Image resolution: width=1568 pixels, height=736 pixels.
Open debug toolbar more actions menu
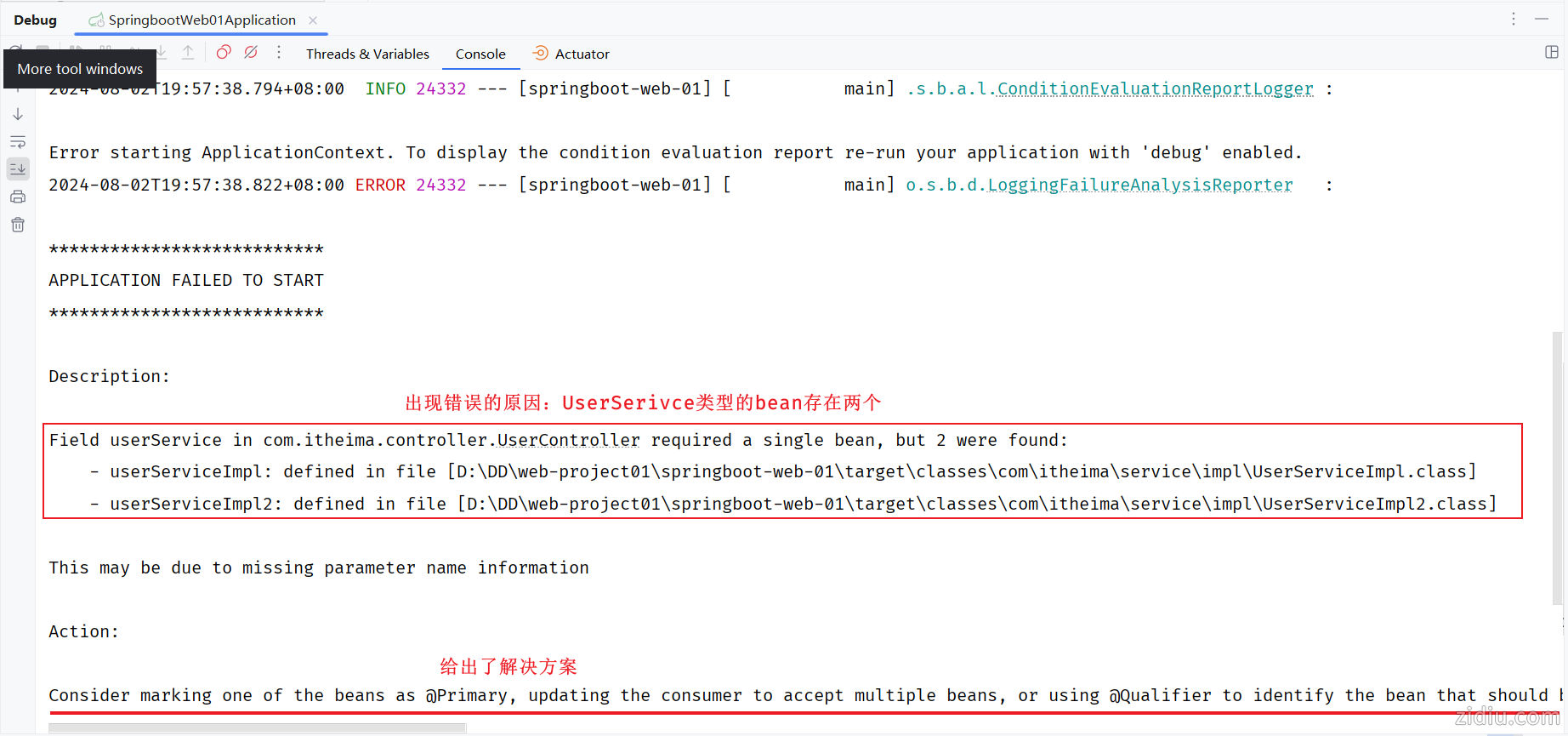tap(279, 53)
